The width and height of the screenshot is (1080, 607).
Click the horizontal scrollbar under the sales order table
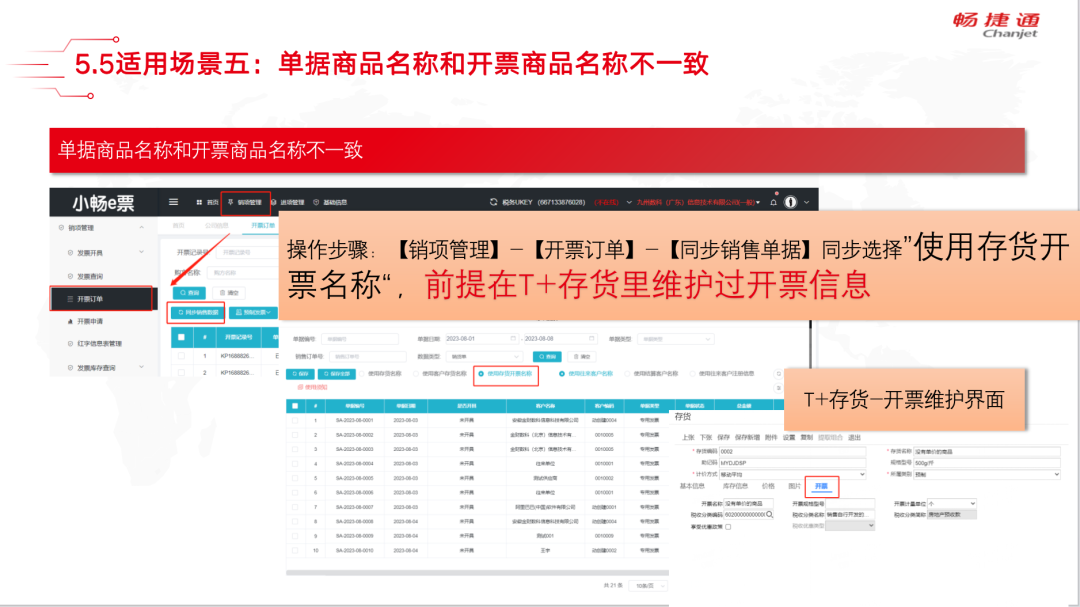[477, 573]
